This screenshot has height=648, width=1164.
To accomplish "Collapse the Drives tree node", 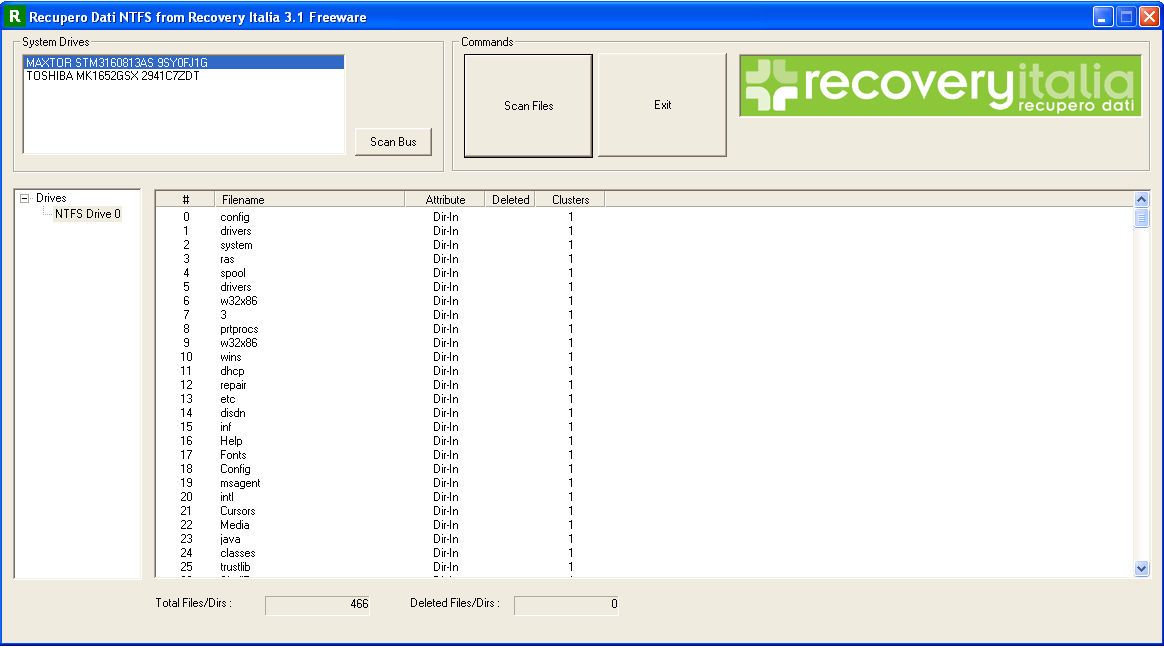I will (x=26, y=199).
